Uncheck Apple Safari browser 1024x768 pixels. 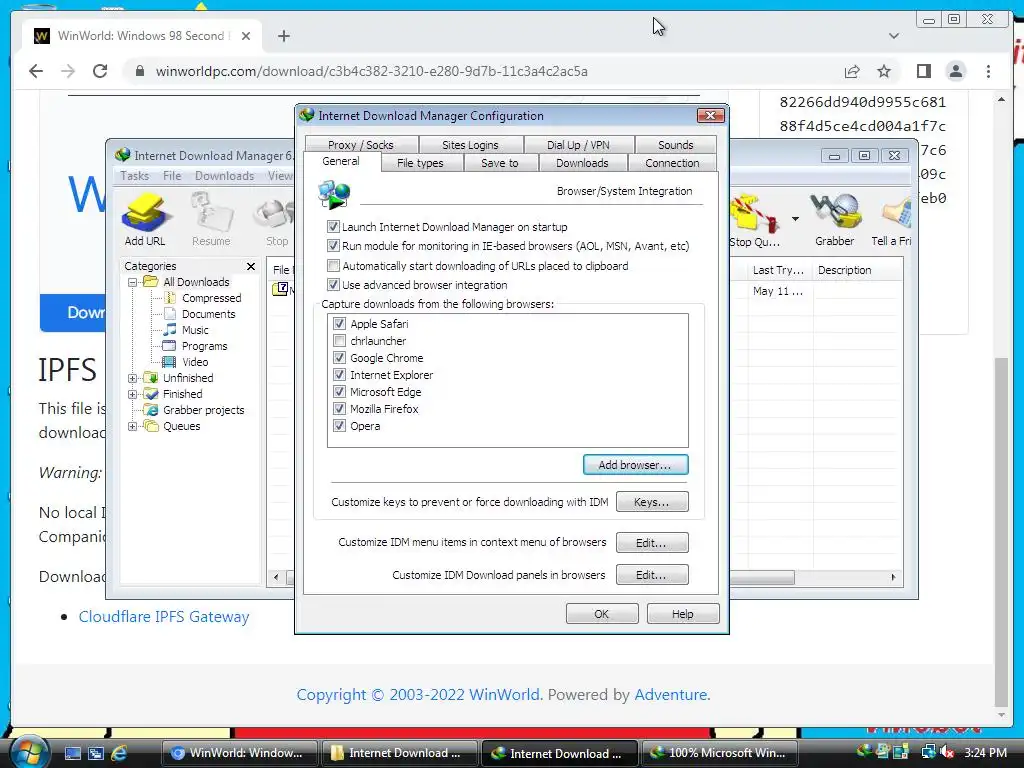[339, 323]
